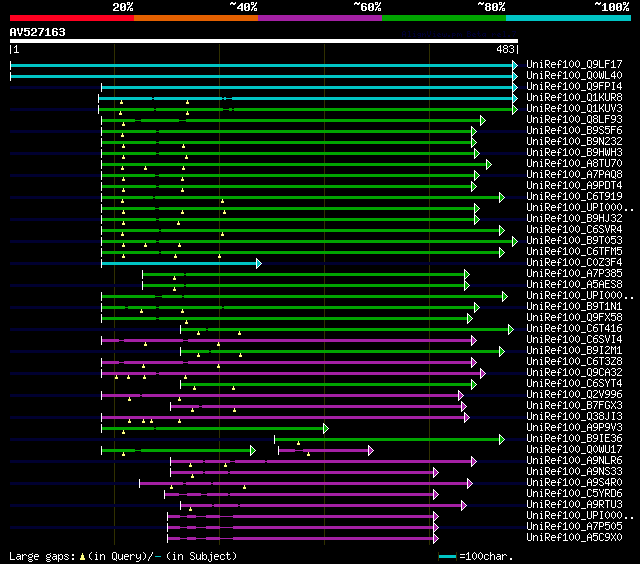This screenshot has height=564, width=640.
Task: Select the UniRef100_C6SVR4 label
Action: [574, 230]
